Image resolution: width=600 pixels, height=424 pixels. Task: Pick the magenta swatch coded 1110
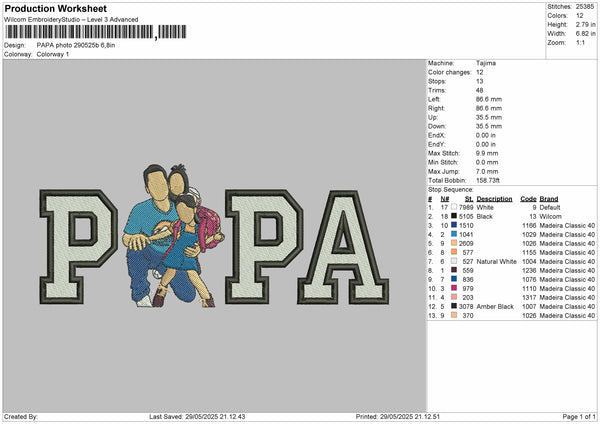pyautogui.click(x=452, y=288)
